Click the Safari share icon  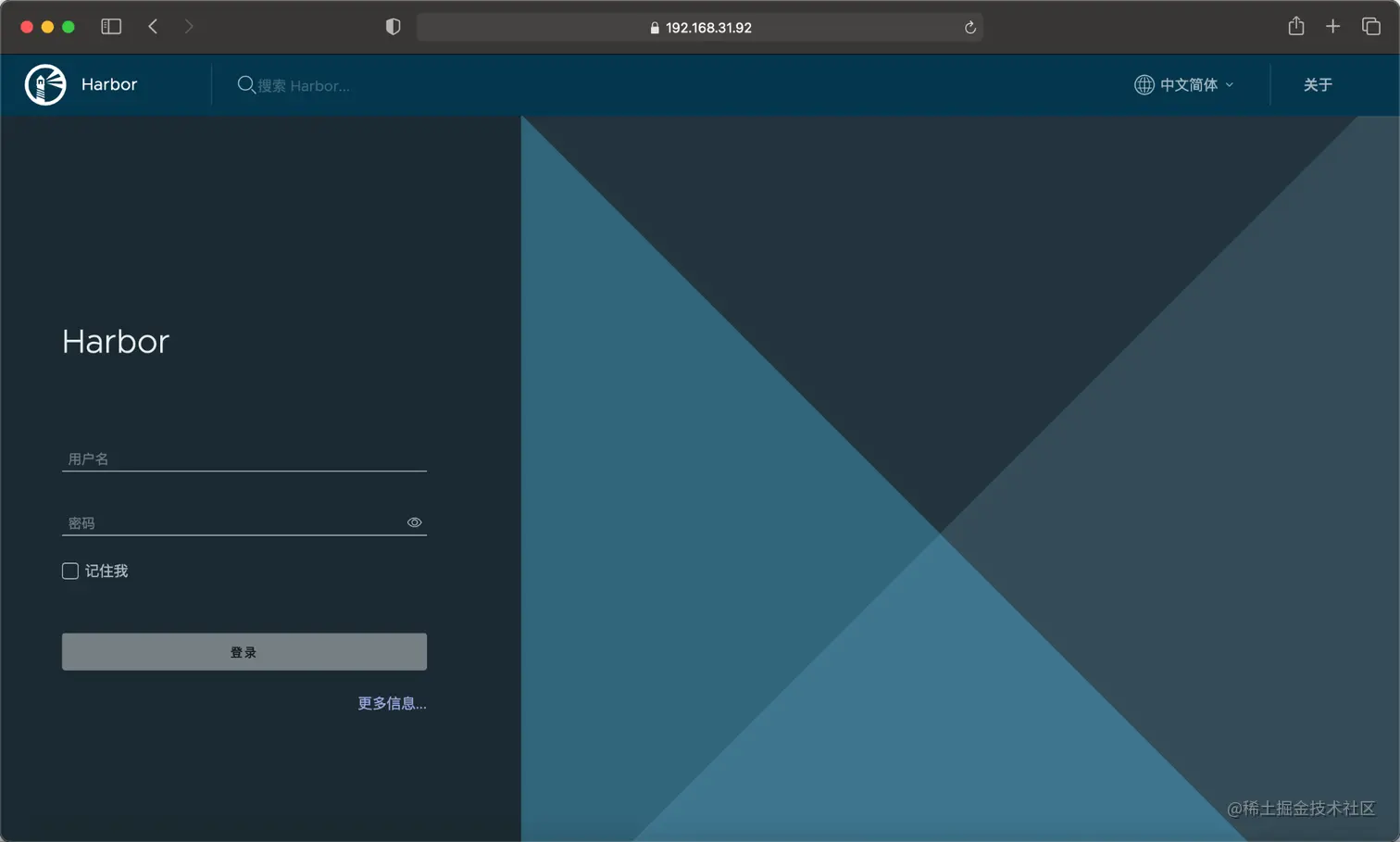tap(1296, 26)
